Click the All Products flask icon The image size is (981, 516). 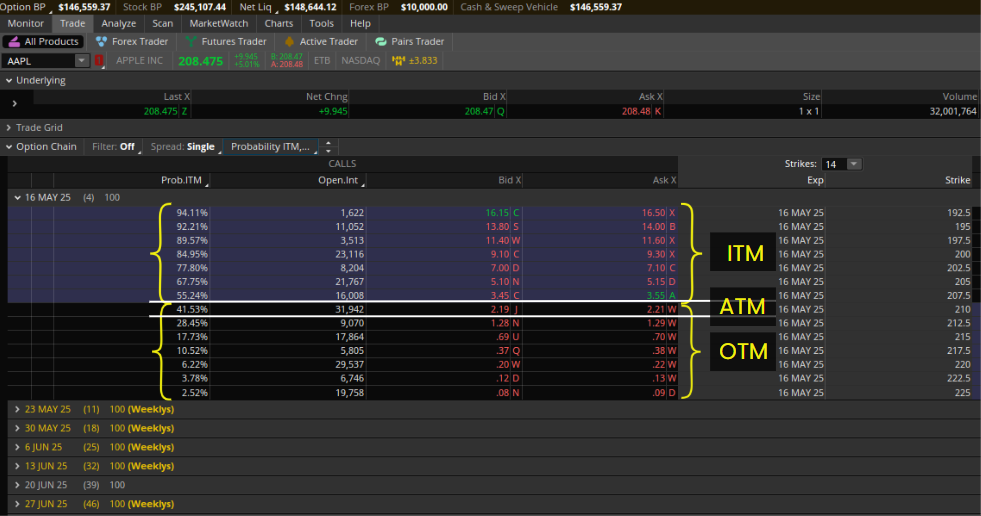point(14,41)
